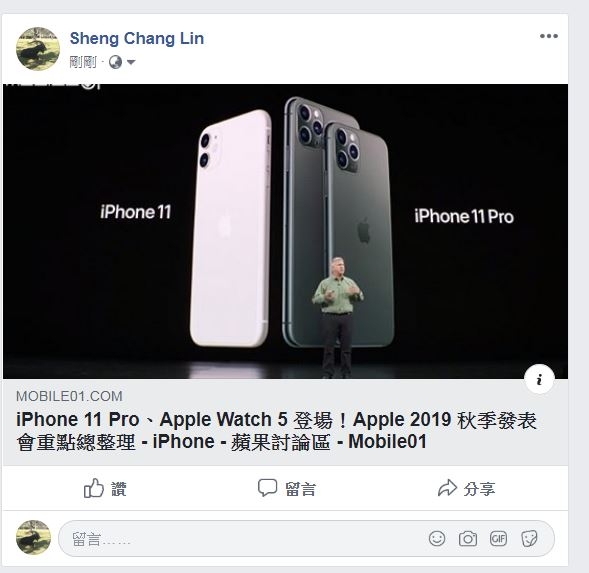Expand the post audience dropdown arrow
Viewport: 589px width, 573px height.
131,62
